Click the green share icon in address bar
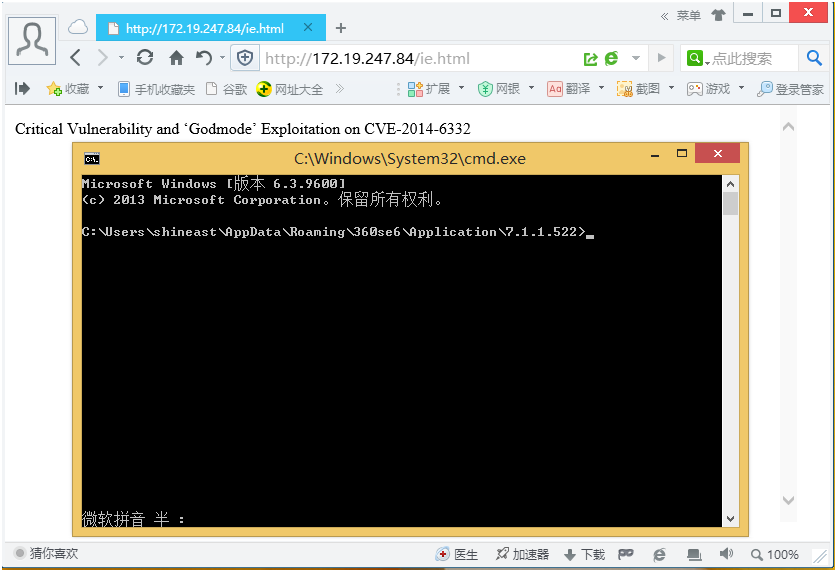 click(x=590, y=59)
